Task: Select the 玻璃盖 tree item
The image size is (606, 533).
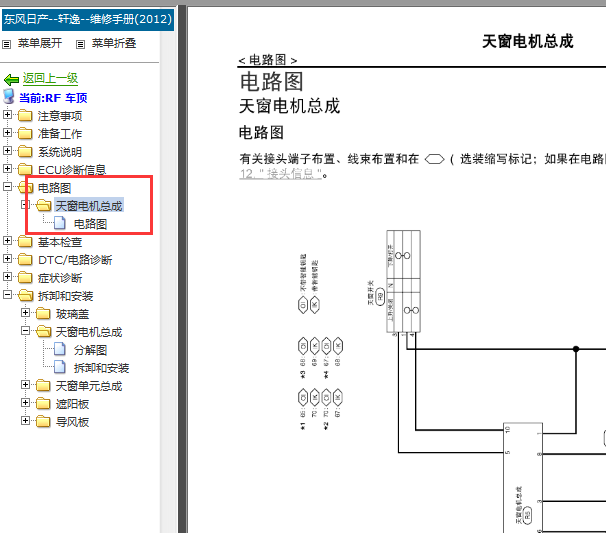Action: (72, 314)
